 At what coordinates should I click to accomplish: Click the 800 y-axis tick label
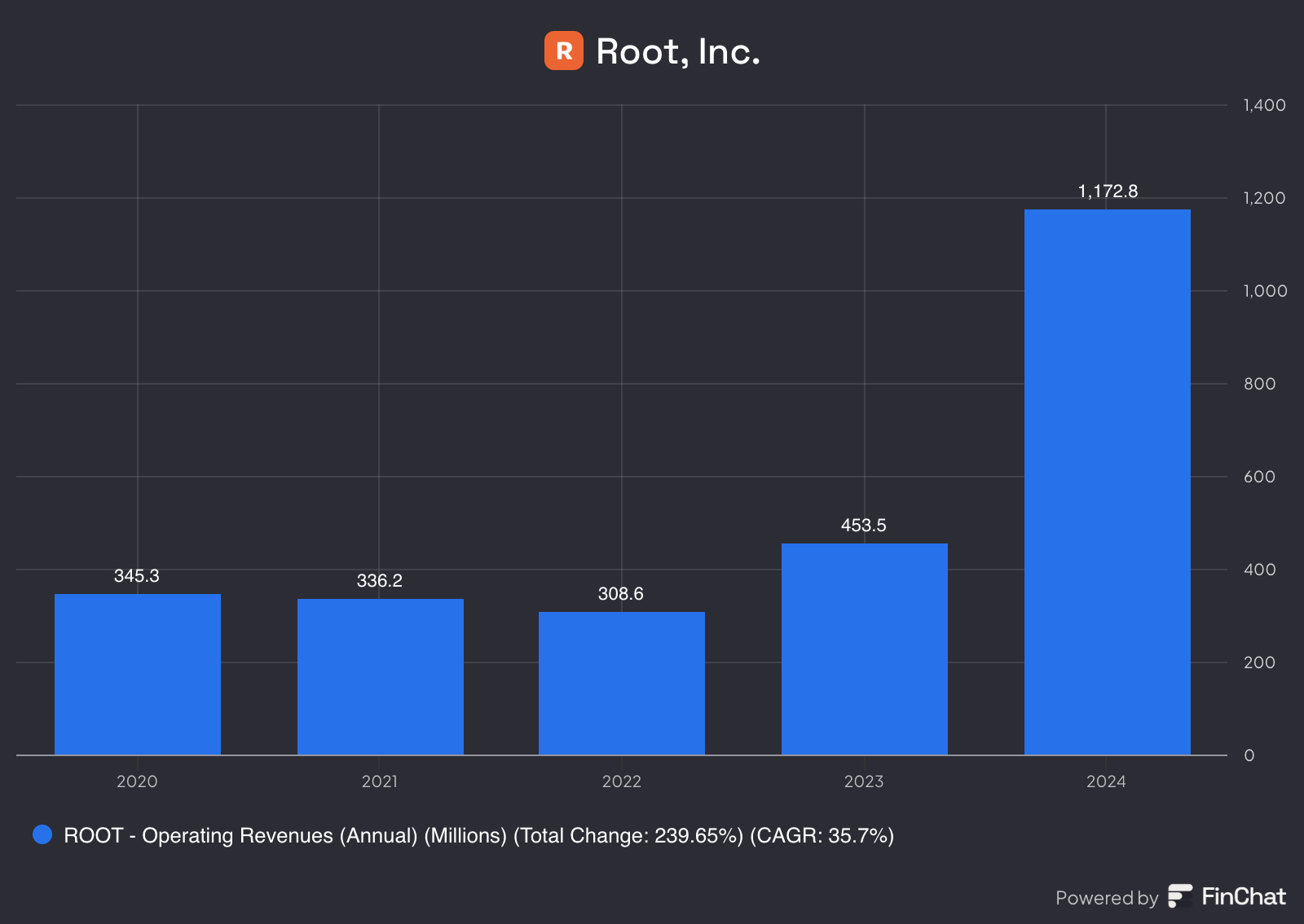pyautogui.click(x=1260, y=384)
